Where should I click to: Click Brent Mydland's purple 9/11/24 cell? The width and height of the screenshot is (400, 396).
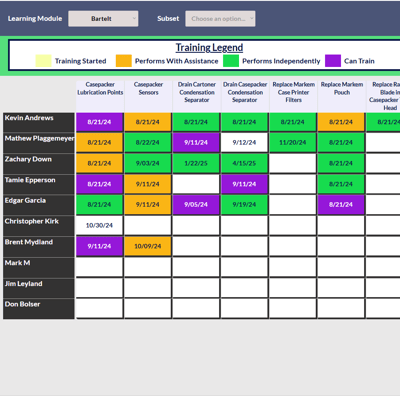coord(99,246)
